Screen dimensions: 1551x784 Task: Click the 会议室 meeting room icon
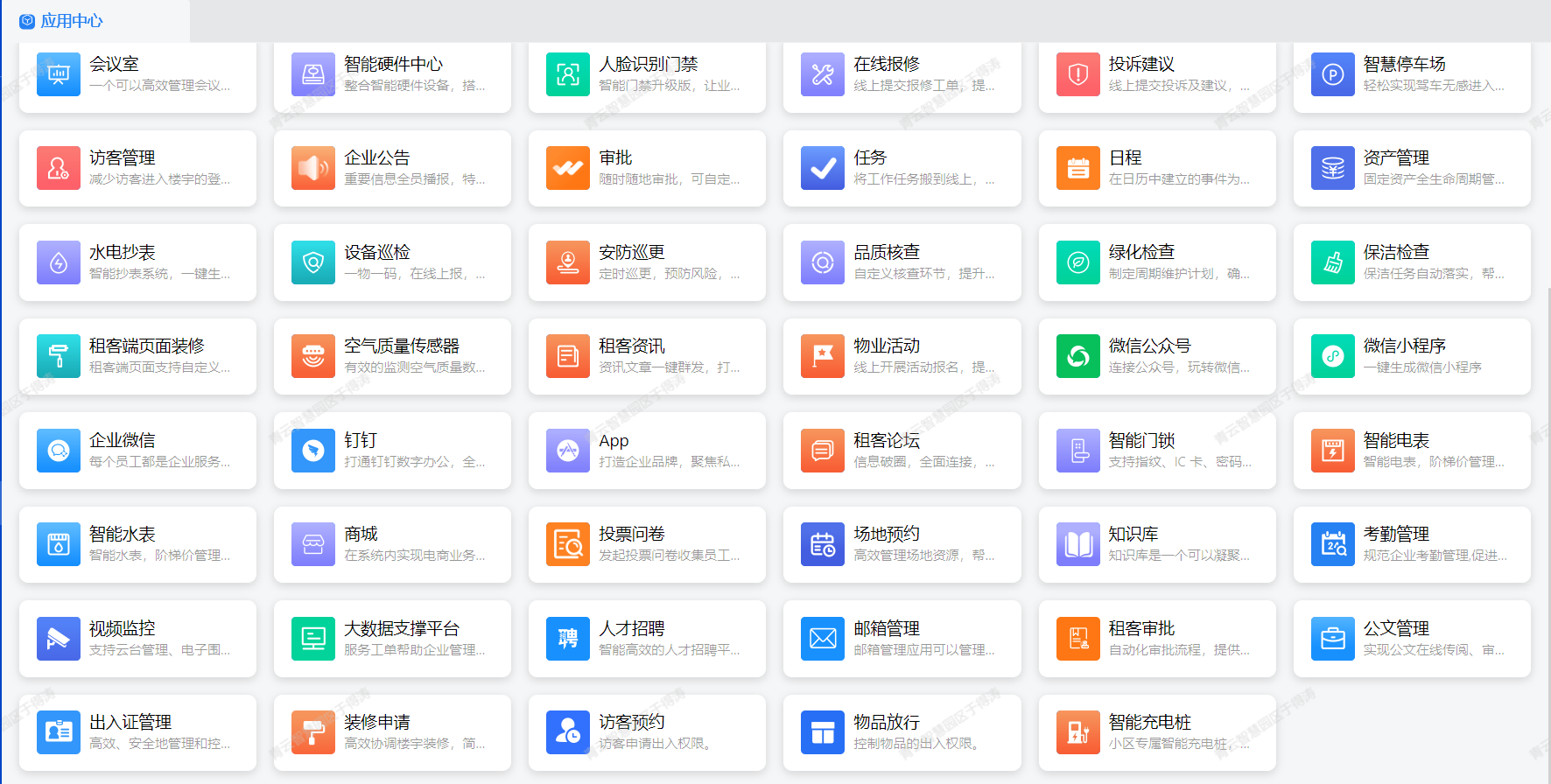pyautogui.click(x=59, y=74)
